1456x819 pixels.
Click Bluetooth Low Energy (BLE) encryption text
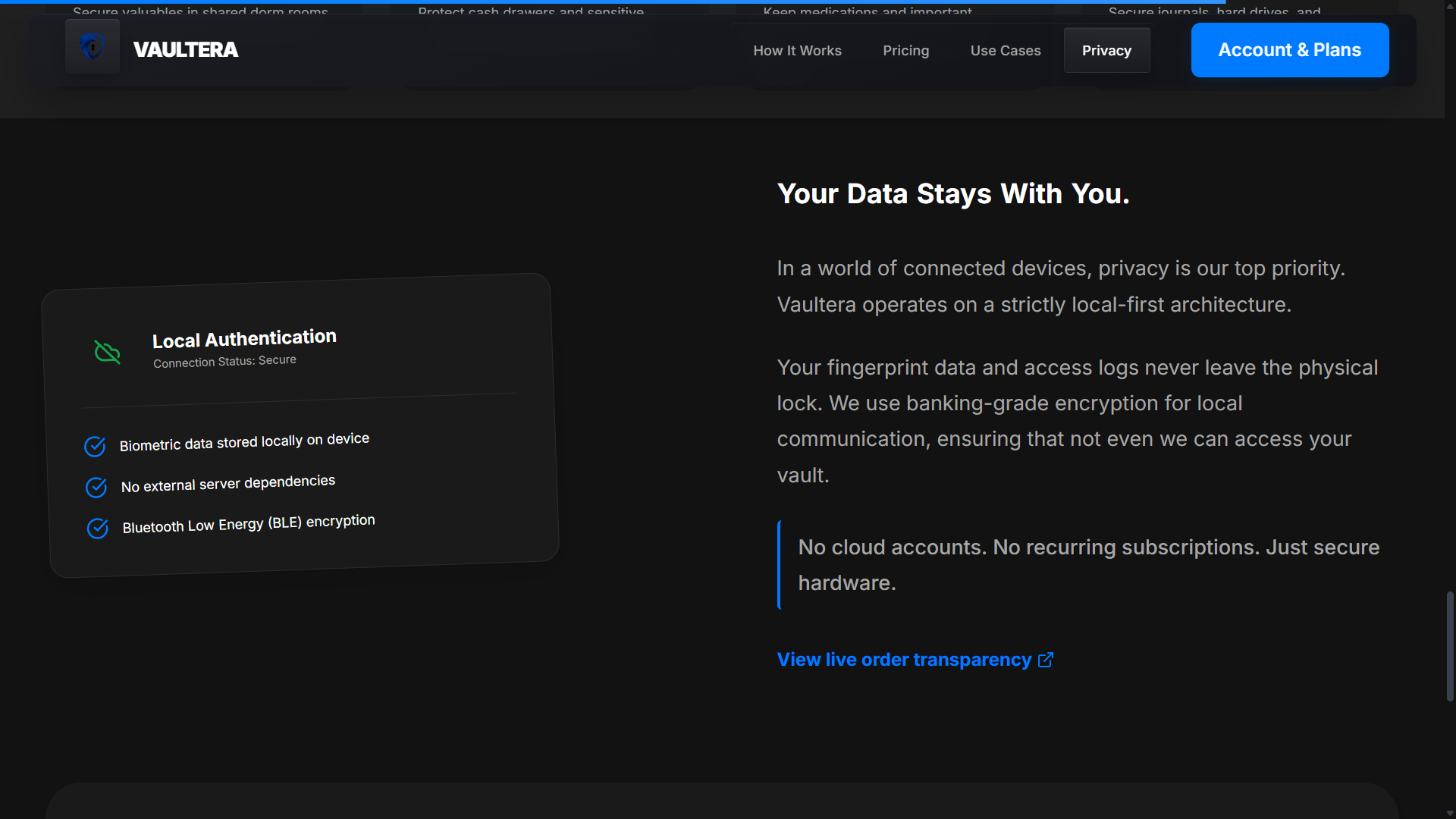click(x=249, y=524)
